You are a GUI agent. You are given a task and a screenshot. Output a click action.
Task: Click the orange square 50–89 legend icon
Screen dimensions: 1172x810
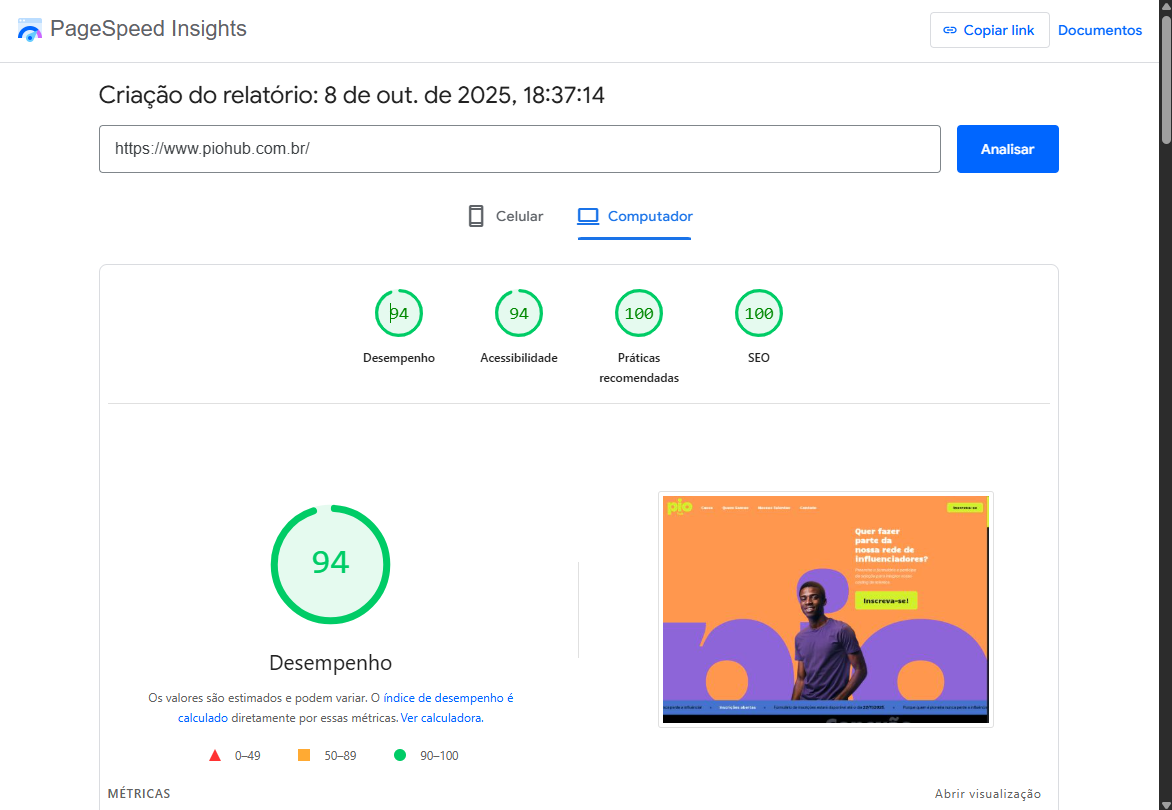click(x=304, y=756)
